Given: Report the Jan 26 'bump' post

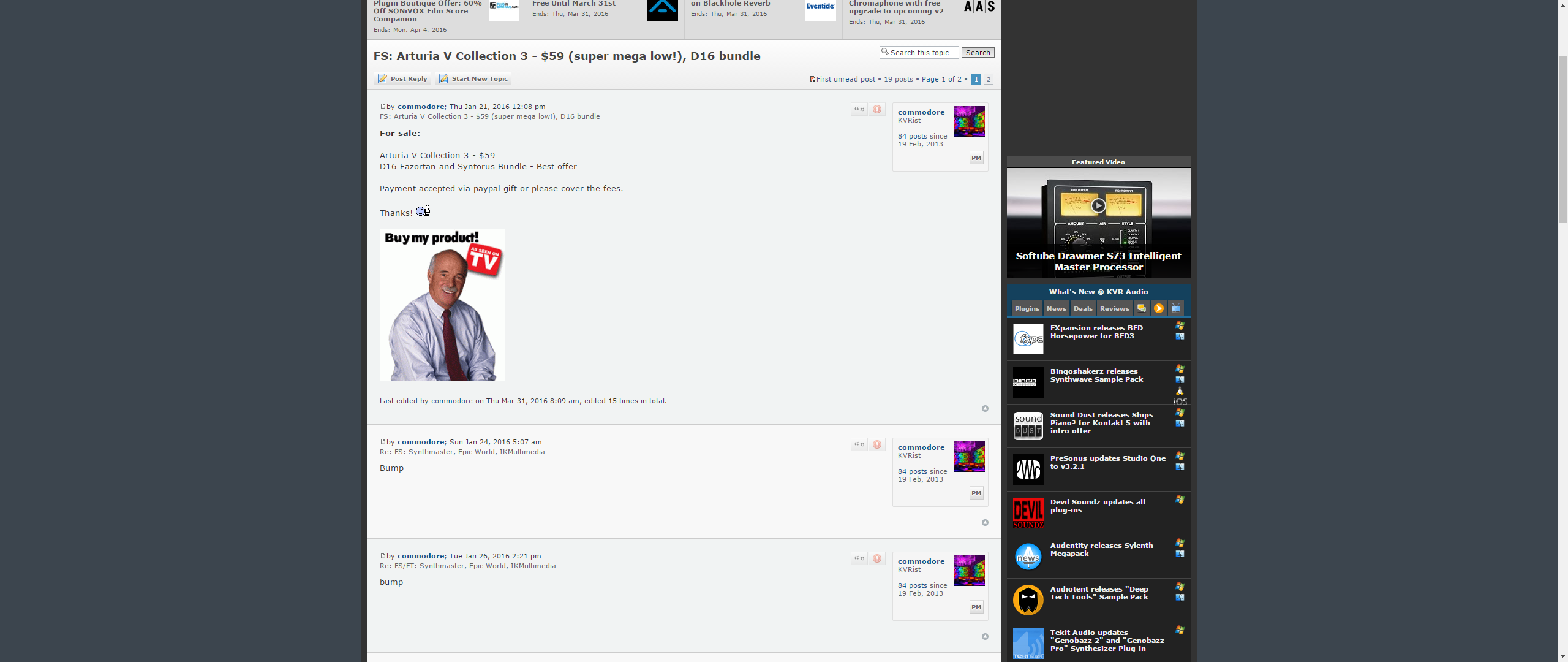Looking at the screenshot, I should point(877,558).
